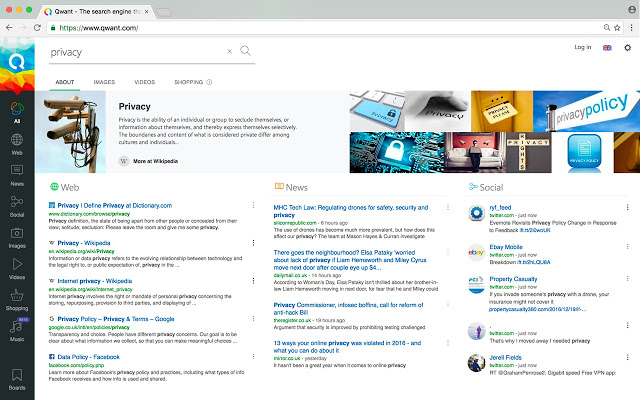This screenshot has width=640, height=400.
Task: Open the Web section heading
Action: click(x=64, y=187)
